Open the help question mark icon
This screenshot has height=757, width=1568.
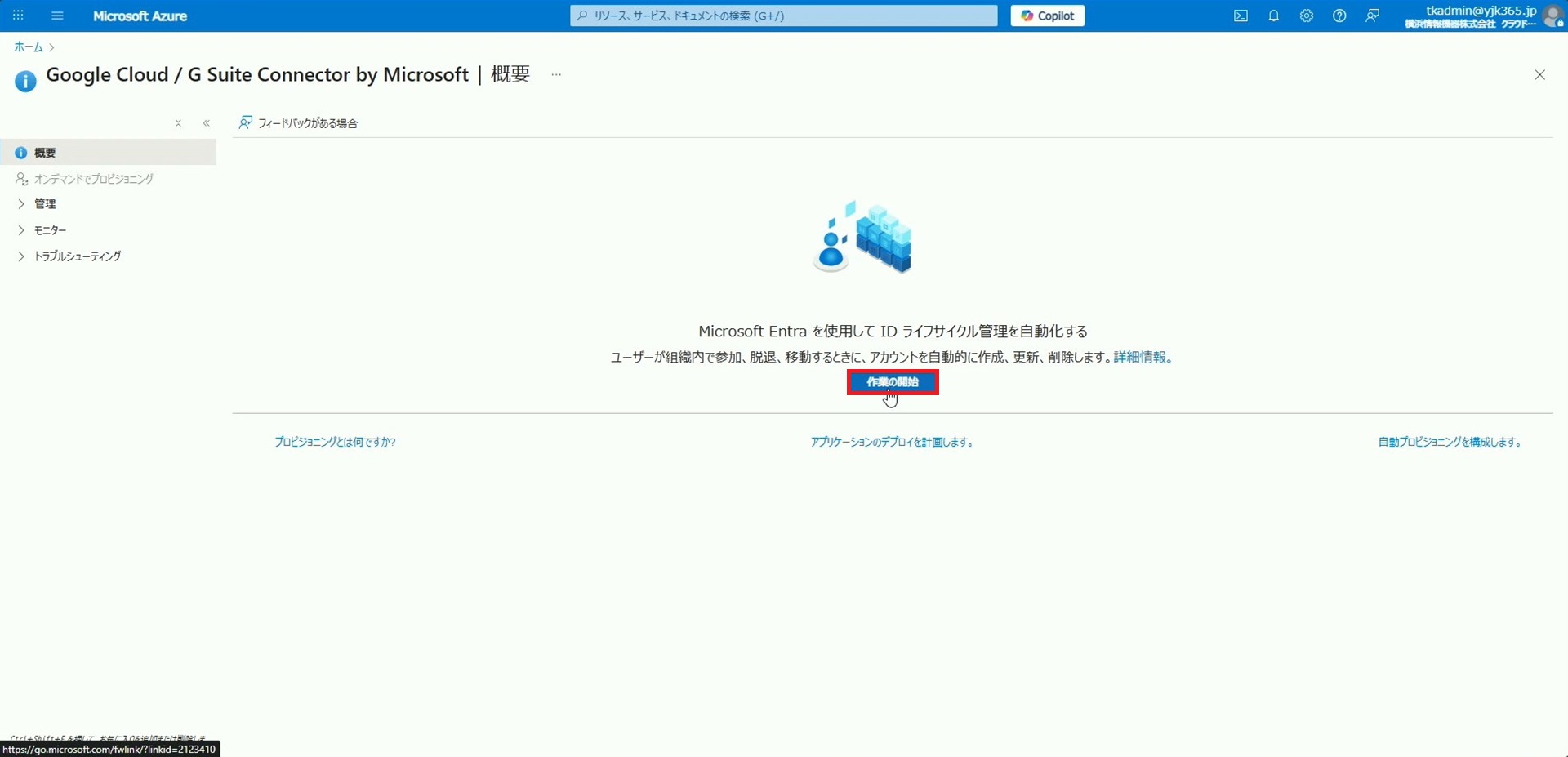click(1339, 16)
